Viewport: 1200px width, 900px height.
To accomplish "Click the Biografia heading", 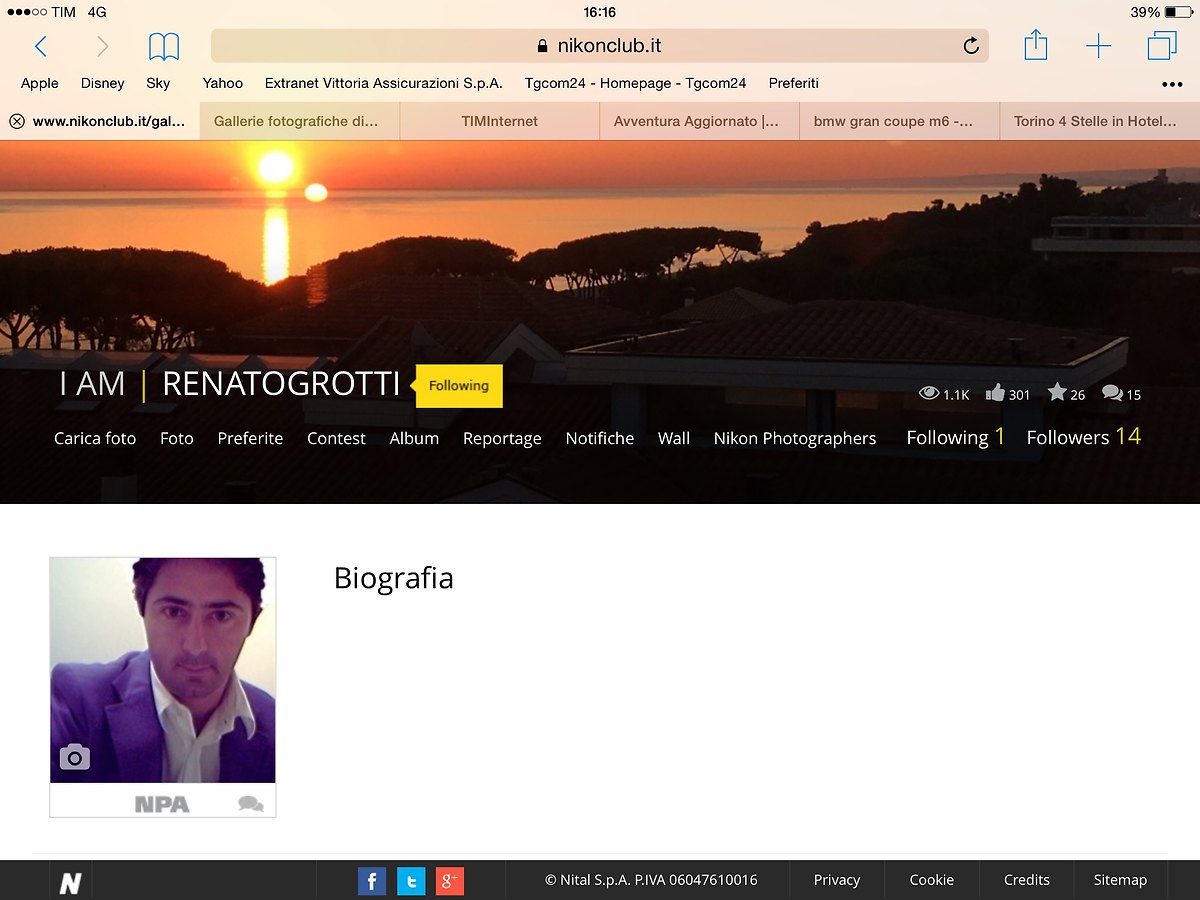I will tap(394, 578).
